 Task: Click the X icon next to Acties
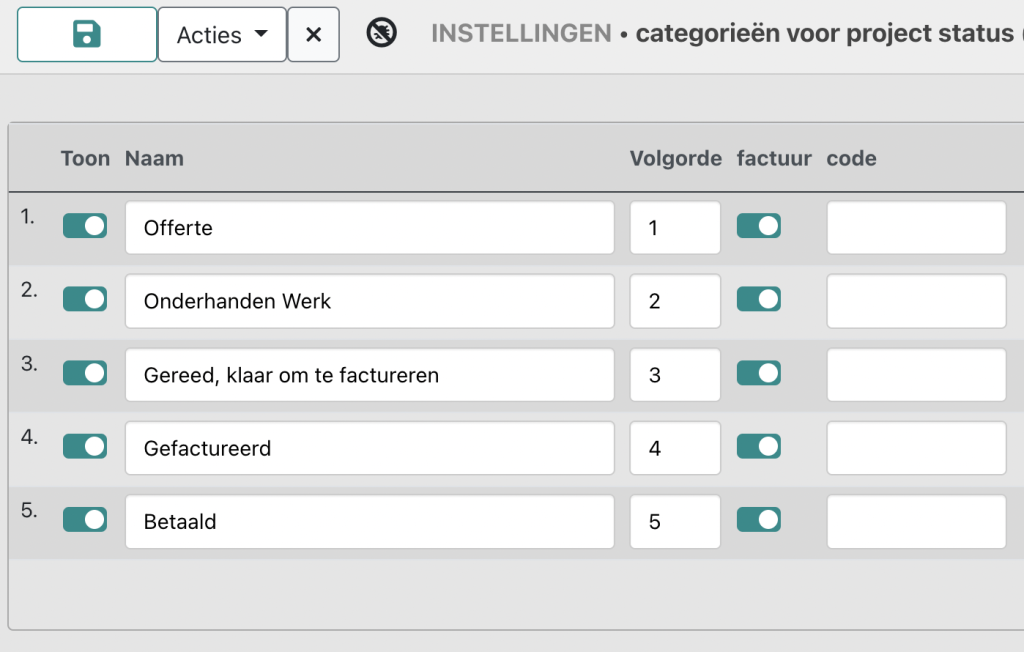[314, 33]
